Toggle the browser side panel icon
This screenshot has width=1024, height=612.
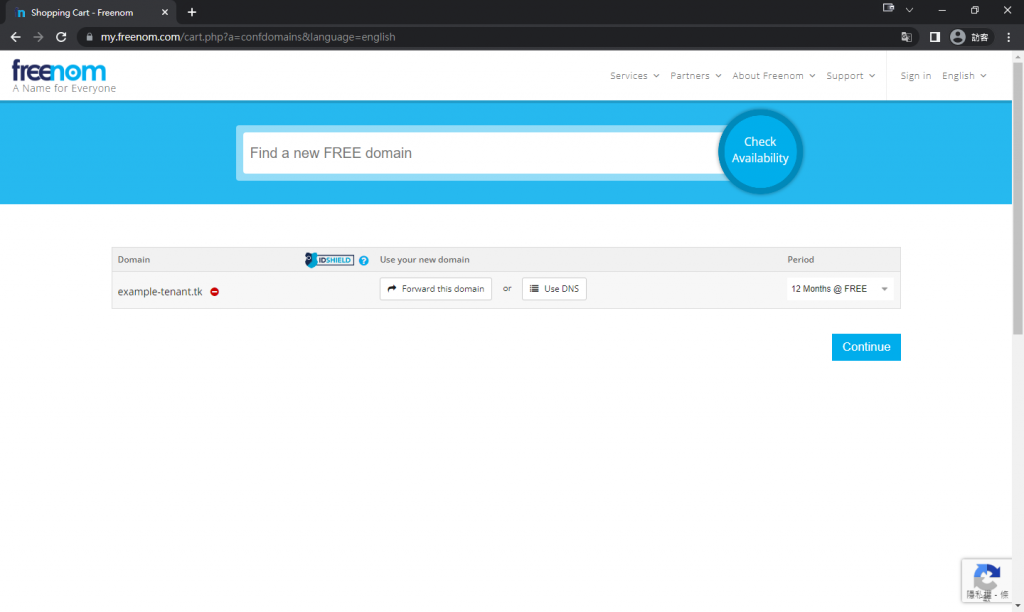(935, 37)
